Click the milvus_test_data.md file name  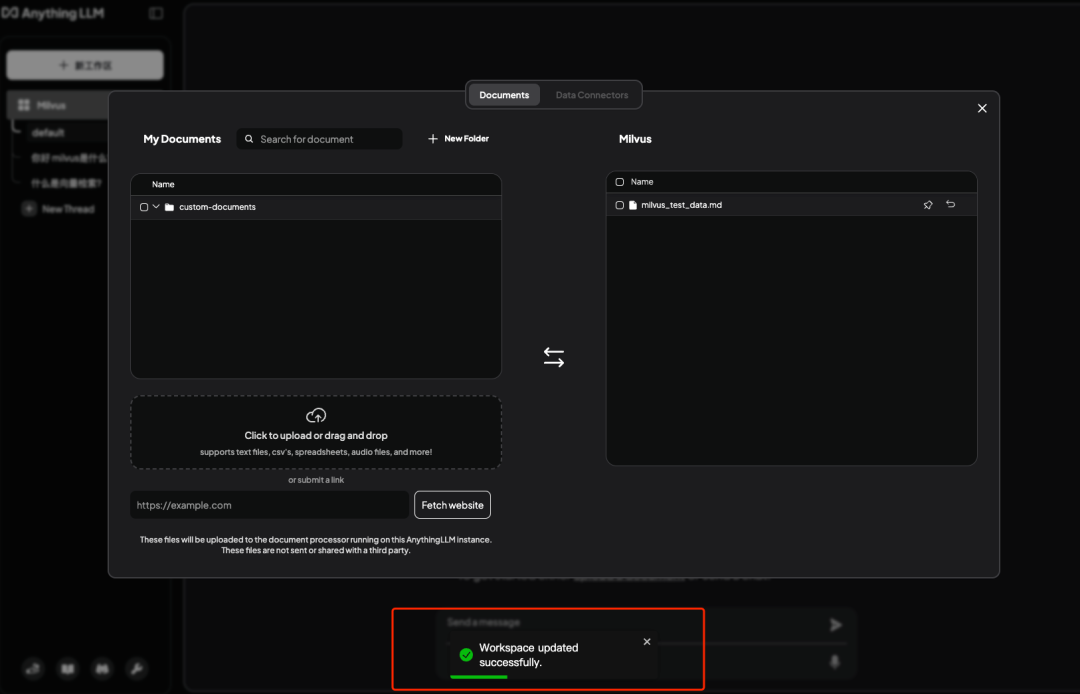coord(681,205)
